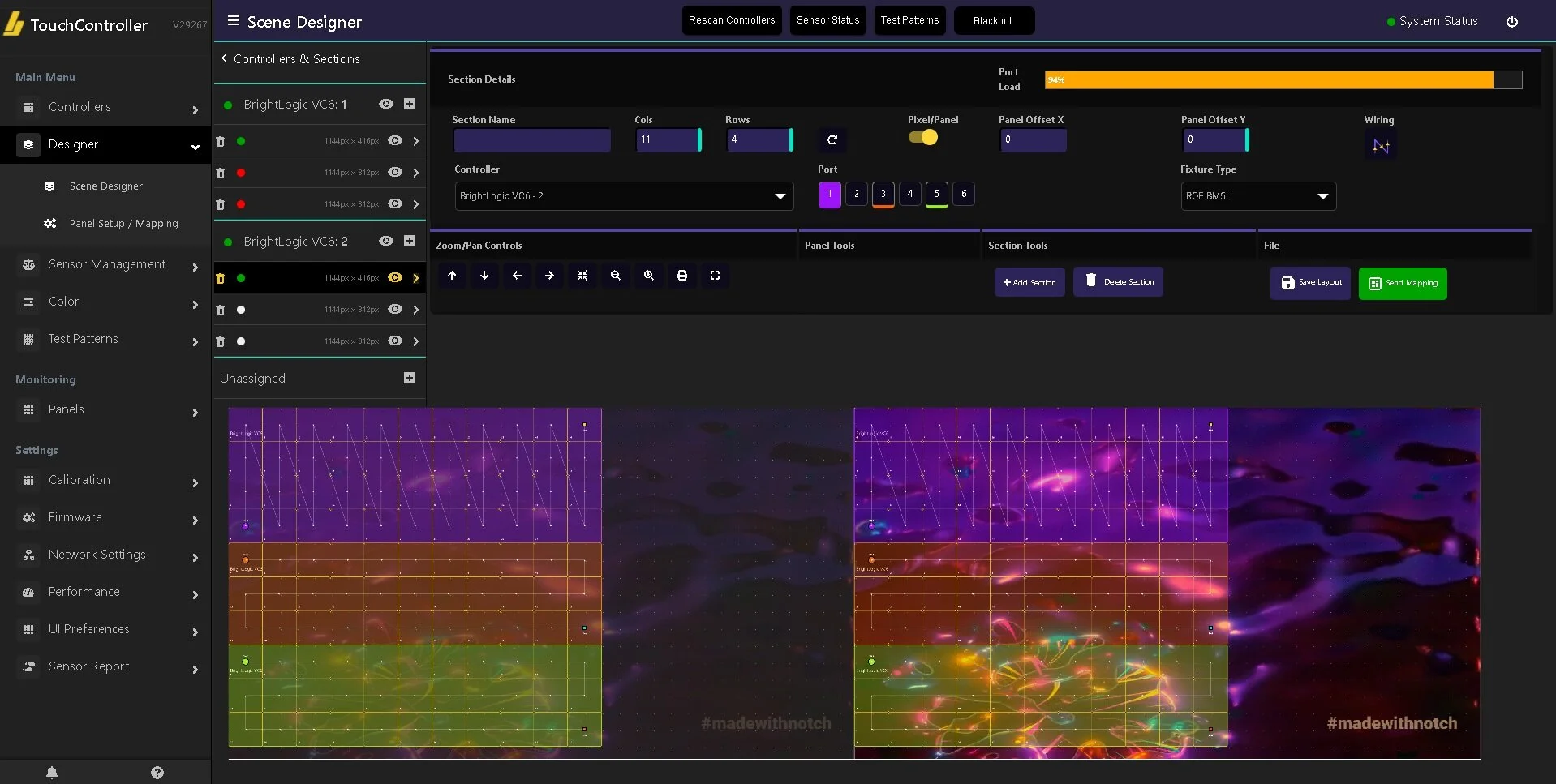This screenshot has height=784, width=1556.
Task: Click the print icon in Zoom/Pan Controls
Action: (x=681, y=276)
